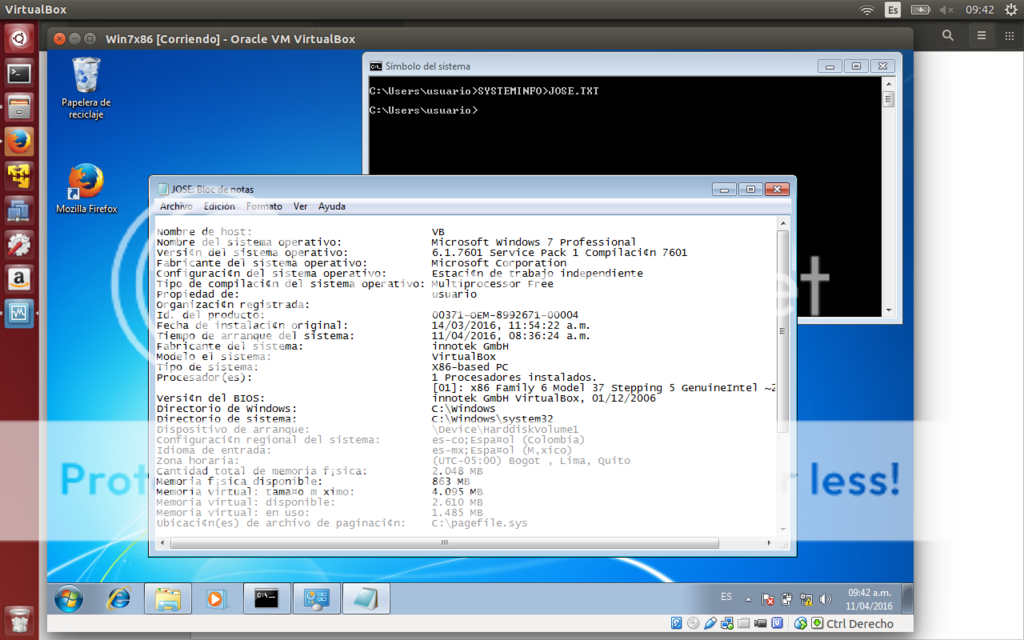Click Notepad vertical scrollbar up arrow
Image resolution: width=1024 pixels, height=640 pixels.
click(783, 224)
